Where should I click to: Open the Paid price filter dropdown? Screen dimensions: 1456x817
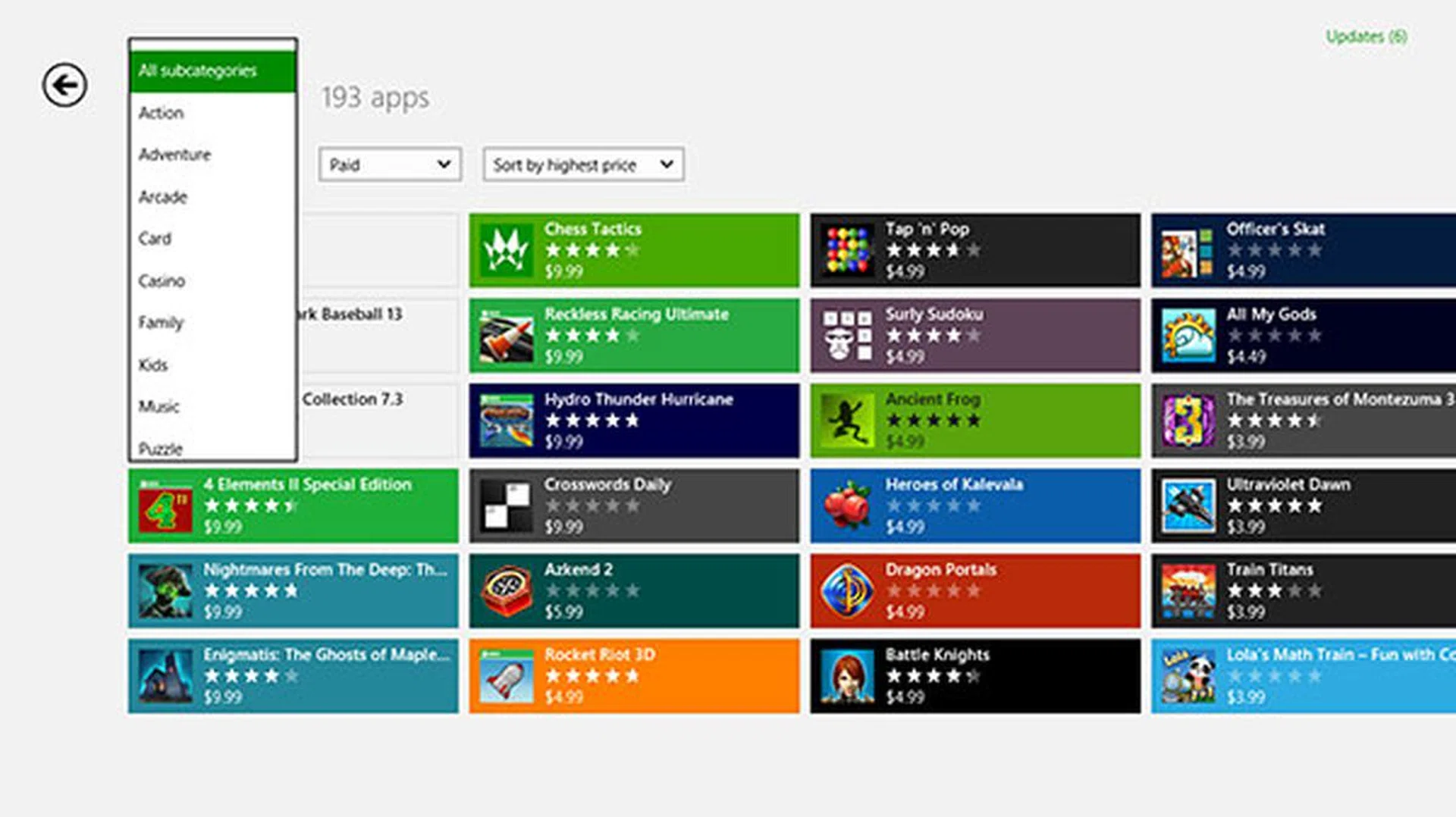(x=390, y=164)
